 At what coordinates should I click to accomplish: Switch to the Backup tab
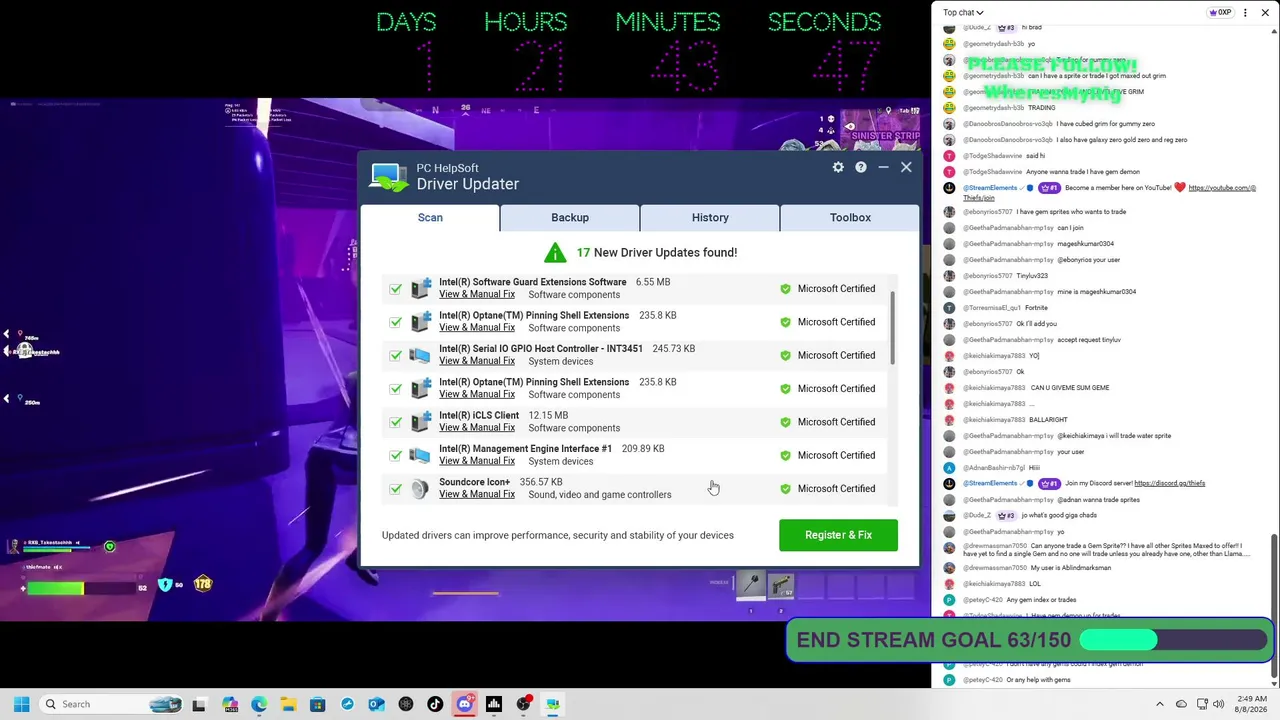570,217
